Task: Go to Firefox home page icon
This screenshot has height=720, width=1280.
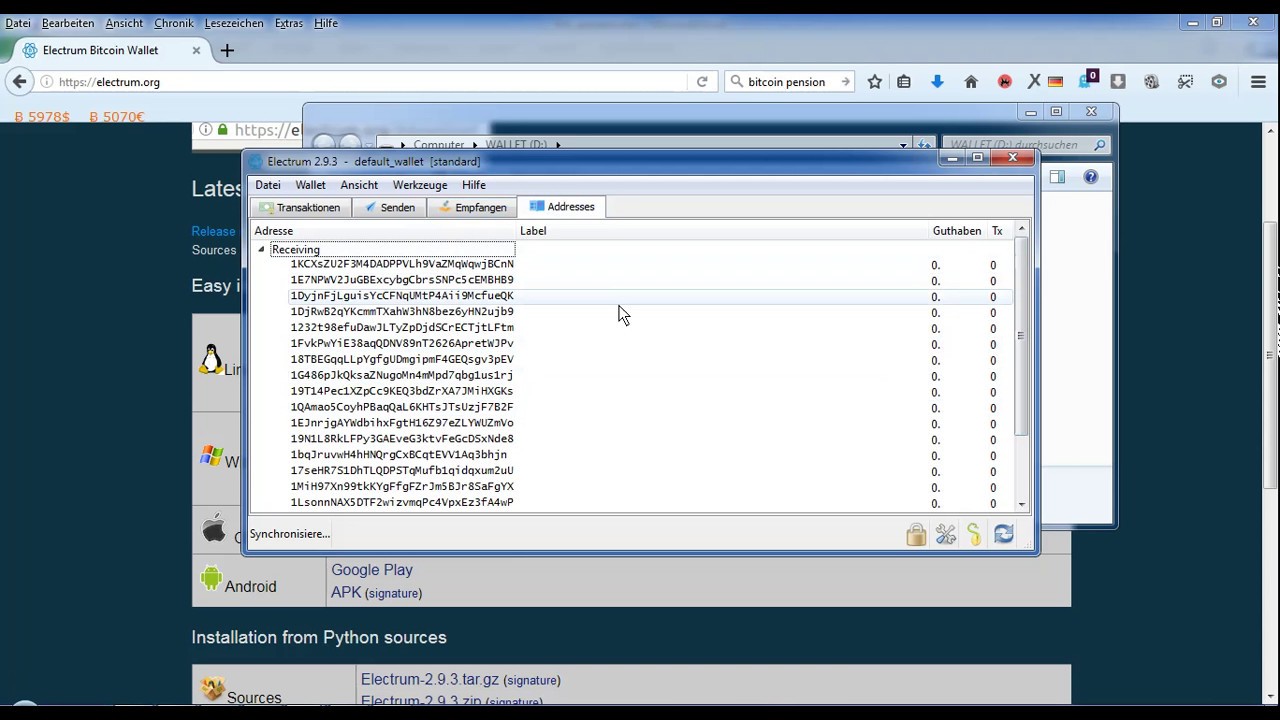Action: tap(971, 82)
